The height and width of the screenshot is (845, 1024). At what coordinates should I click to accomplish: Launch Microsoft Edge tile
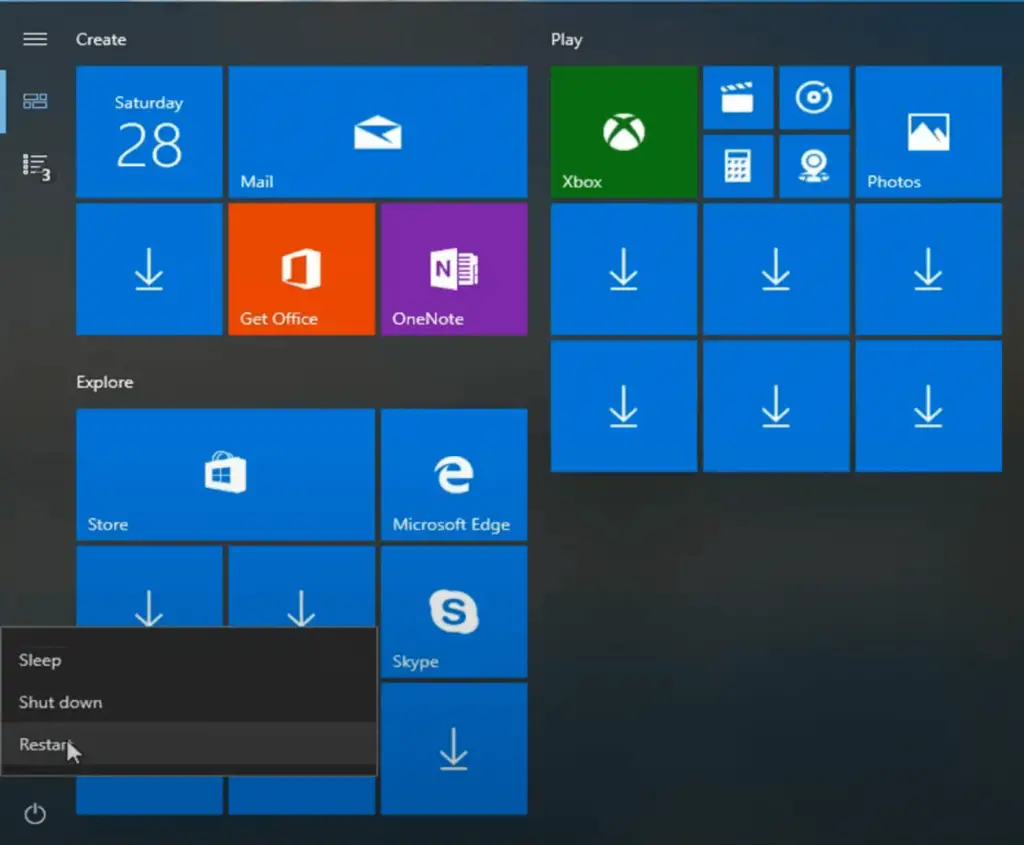coord(454,474)
